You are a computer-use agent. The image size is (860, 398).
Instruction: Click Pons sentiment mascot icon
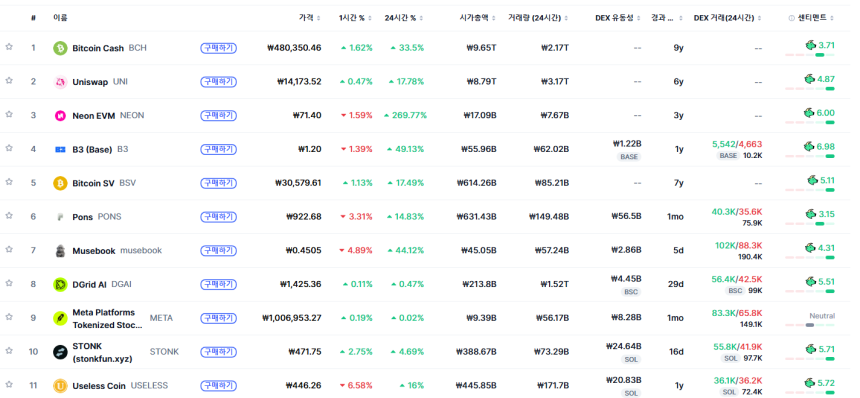pos(811,214)
